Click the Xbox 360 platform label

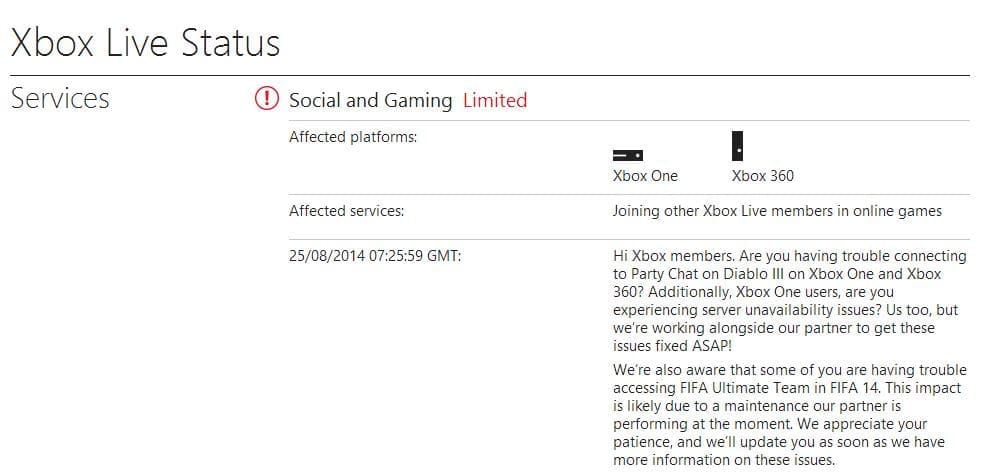click(x=763, y=176)
